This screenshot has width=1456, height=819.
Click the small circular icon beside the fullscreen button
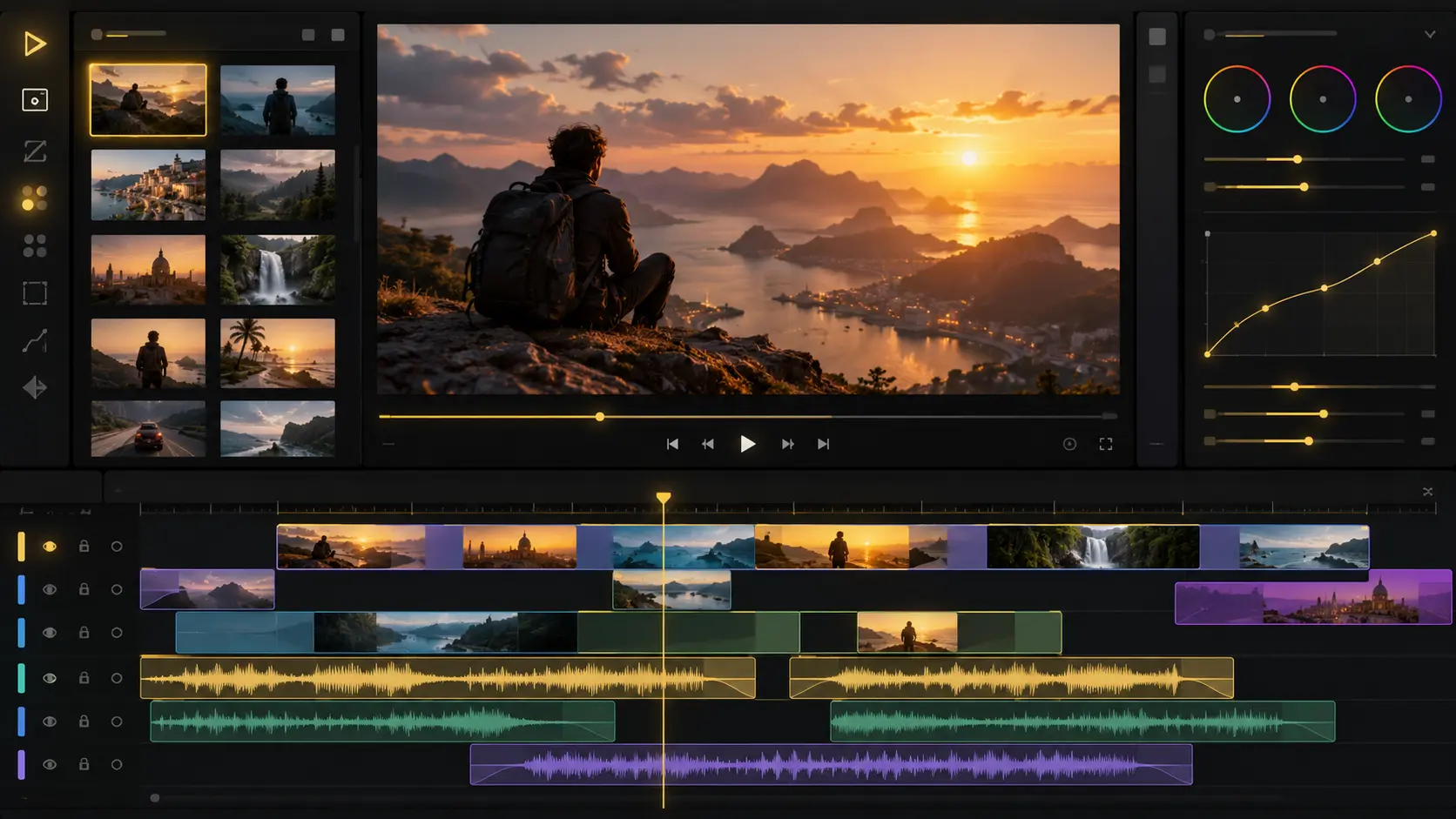(1069, 444)
